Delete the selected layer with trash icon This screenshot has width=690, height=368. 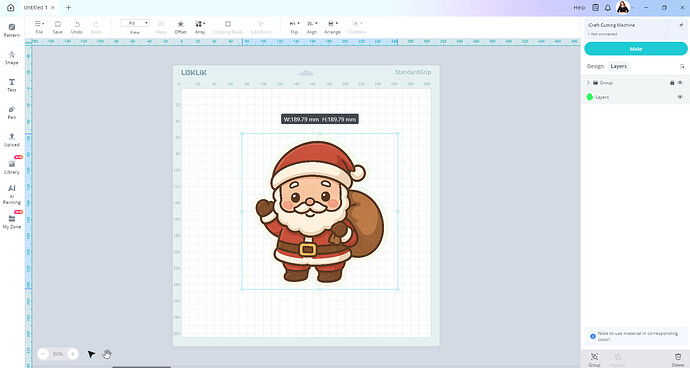(678, 359)
